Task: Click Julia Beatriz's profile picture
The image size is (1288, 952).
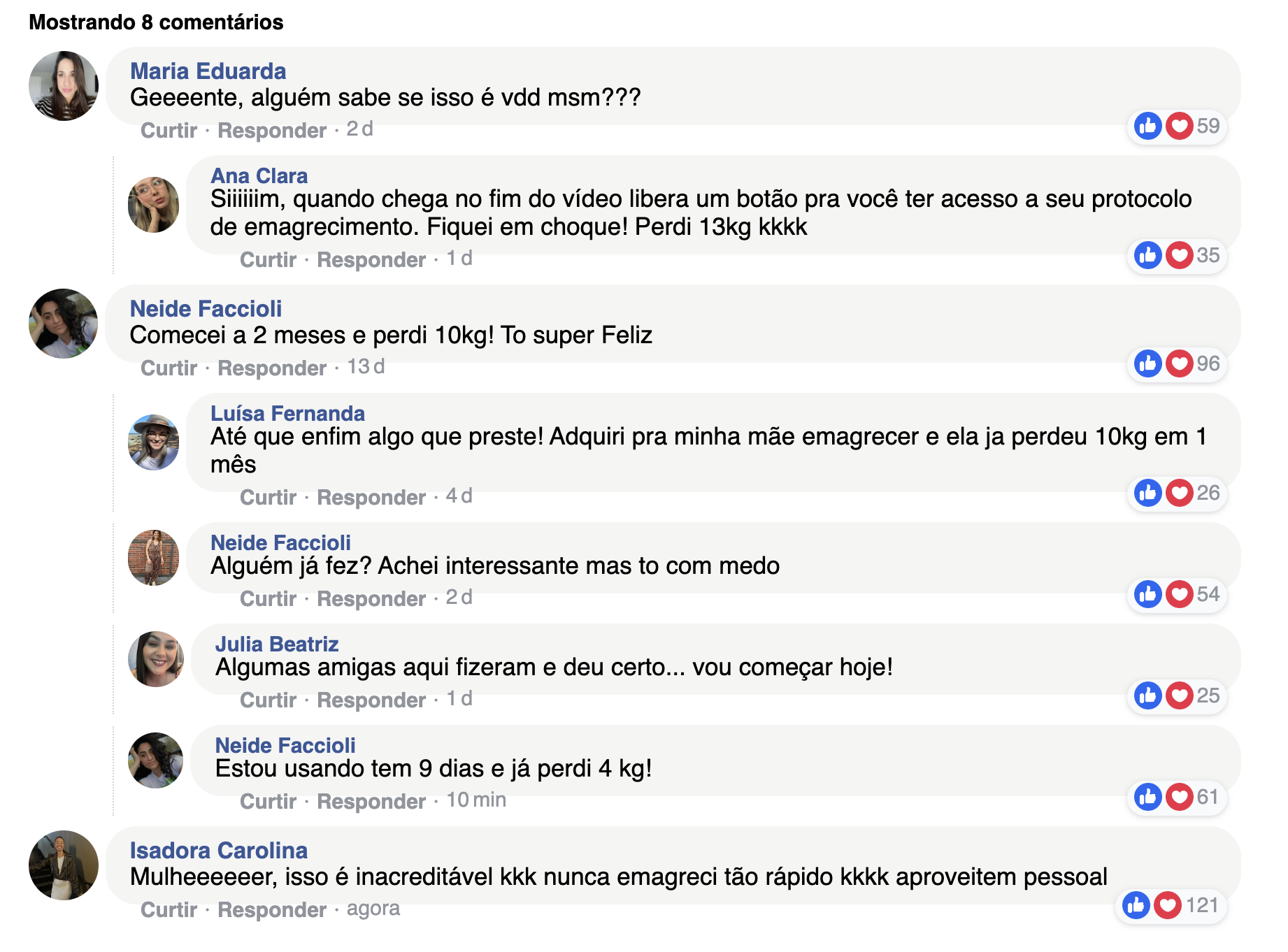Action: 155,659
